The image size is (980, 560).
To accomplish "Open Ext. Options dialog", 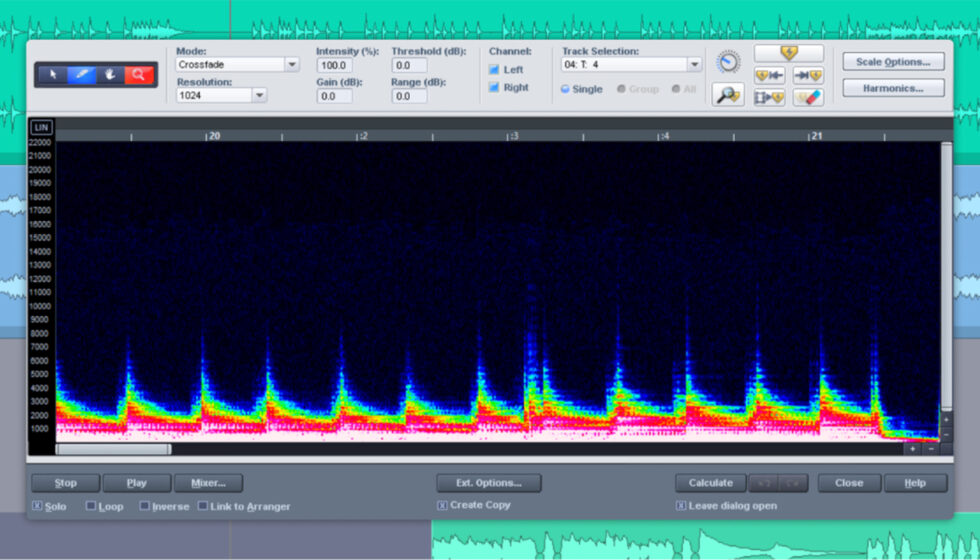I will click(489, 483).
